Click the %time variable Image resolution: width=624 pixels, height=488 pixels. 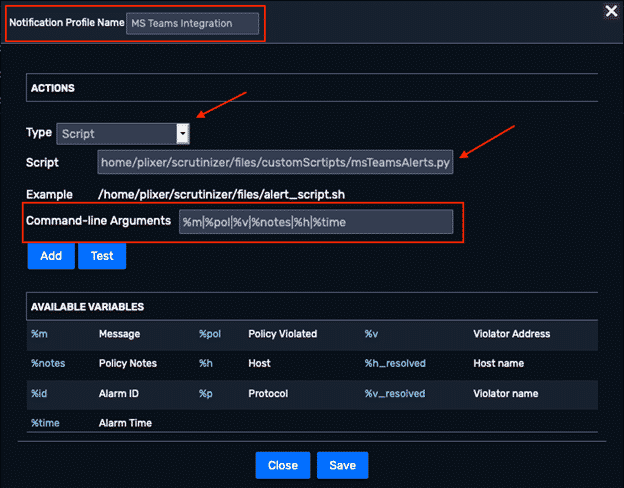click(x=45, y=423)
